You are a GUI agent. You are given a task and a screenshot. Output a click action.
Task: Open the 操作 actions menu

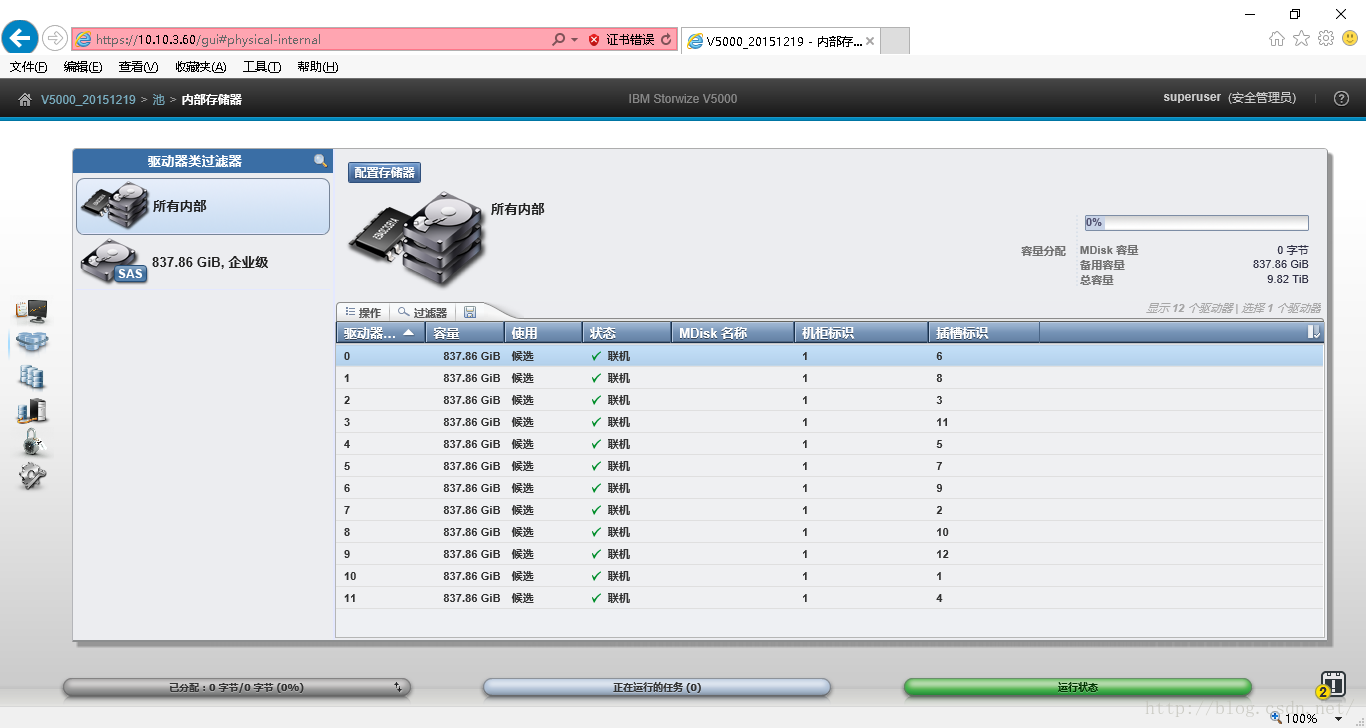click(362, 312)
